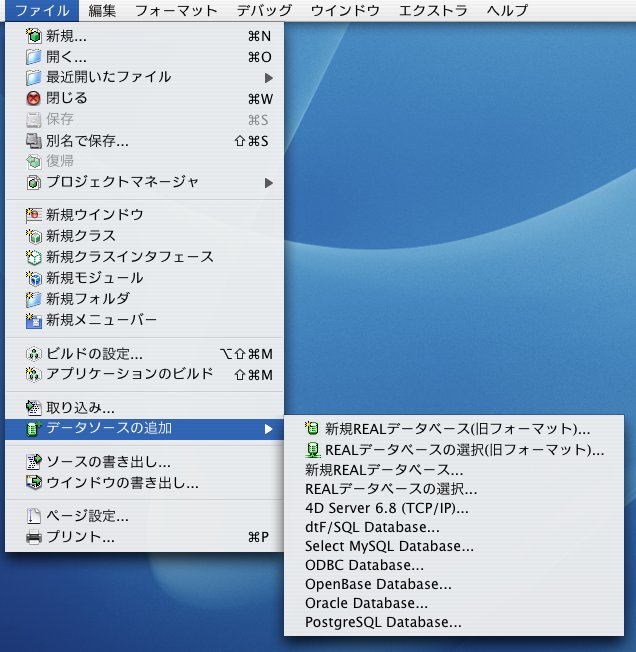
Task: Click the データソースの追加 submenu arrow
Action: point(269,429)
